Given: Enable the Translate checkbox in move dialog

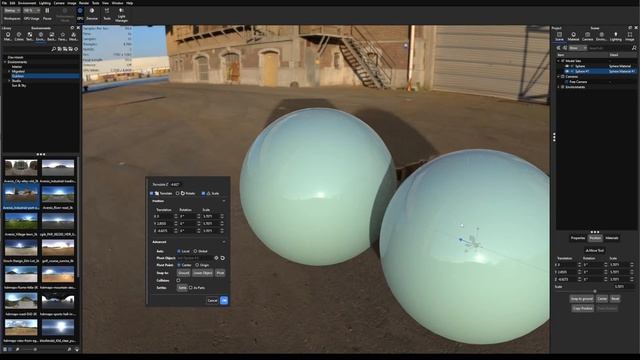Looking at the screenshot, I should click(x=151, y=193).
